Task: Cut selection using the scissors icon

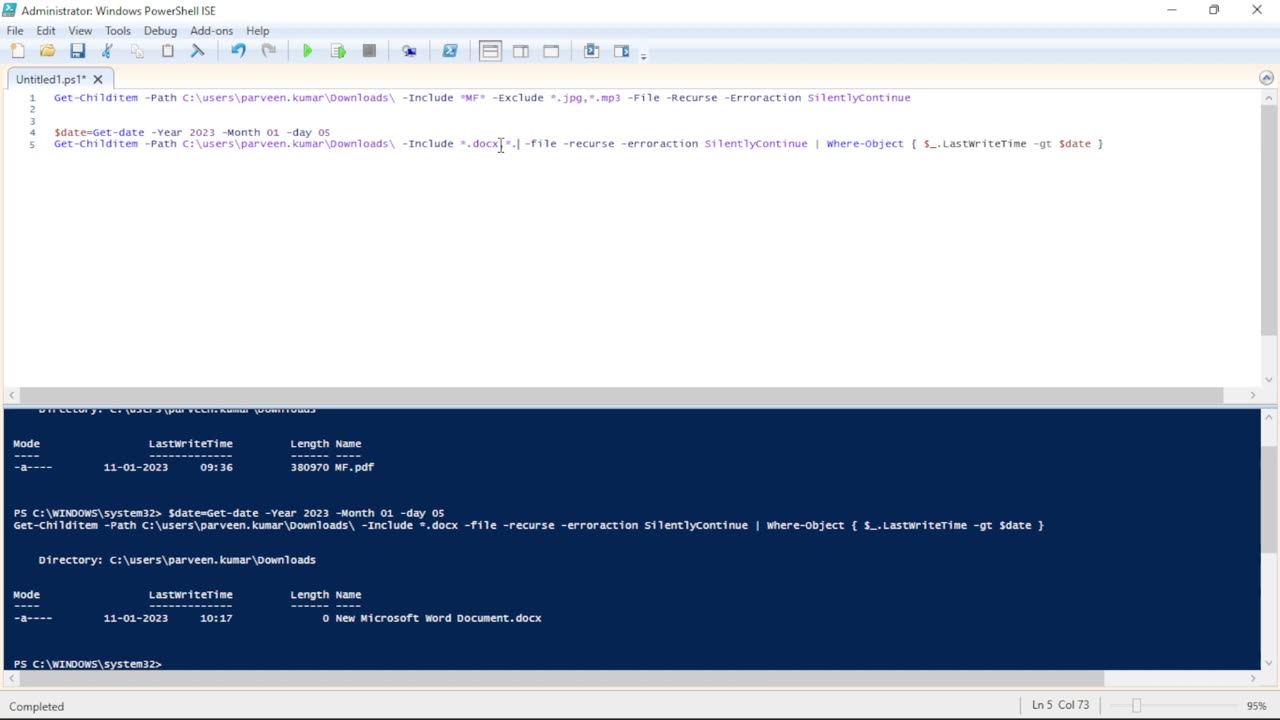Action: pos(107,51)
